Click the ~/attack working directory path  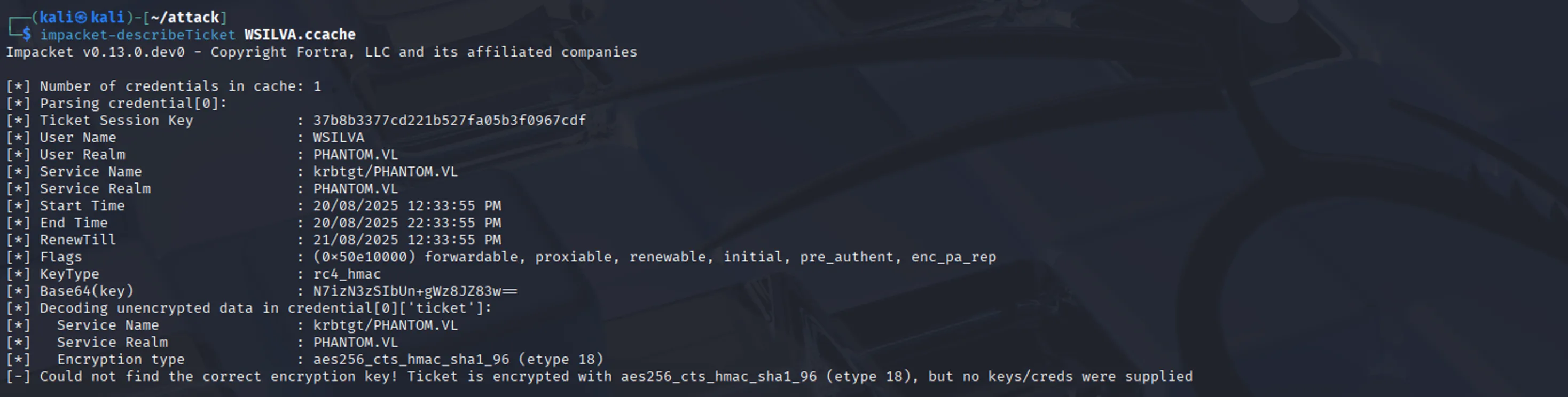coord(185,17)
